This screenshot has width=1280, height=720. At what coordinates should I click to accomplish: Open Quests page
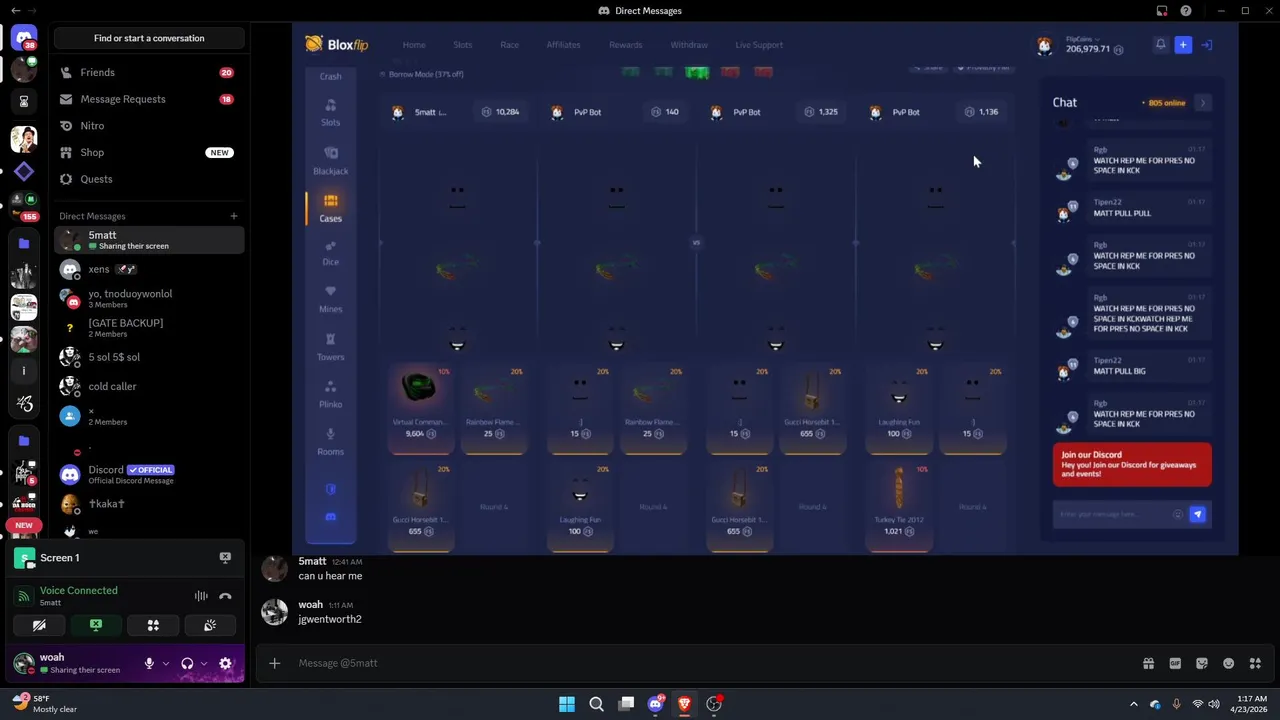click(x=149, y=179)
